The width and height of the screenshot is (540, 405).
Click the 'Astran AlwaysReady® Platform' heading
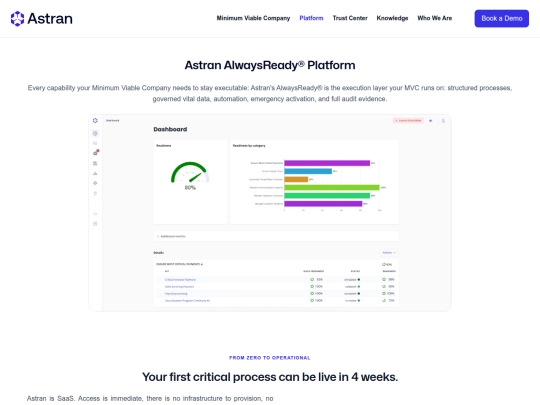tap(270, 65)
